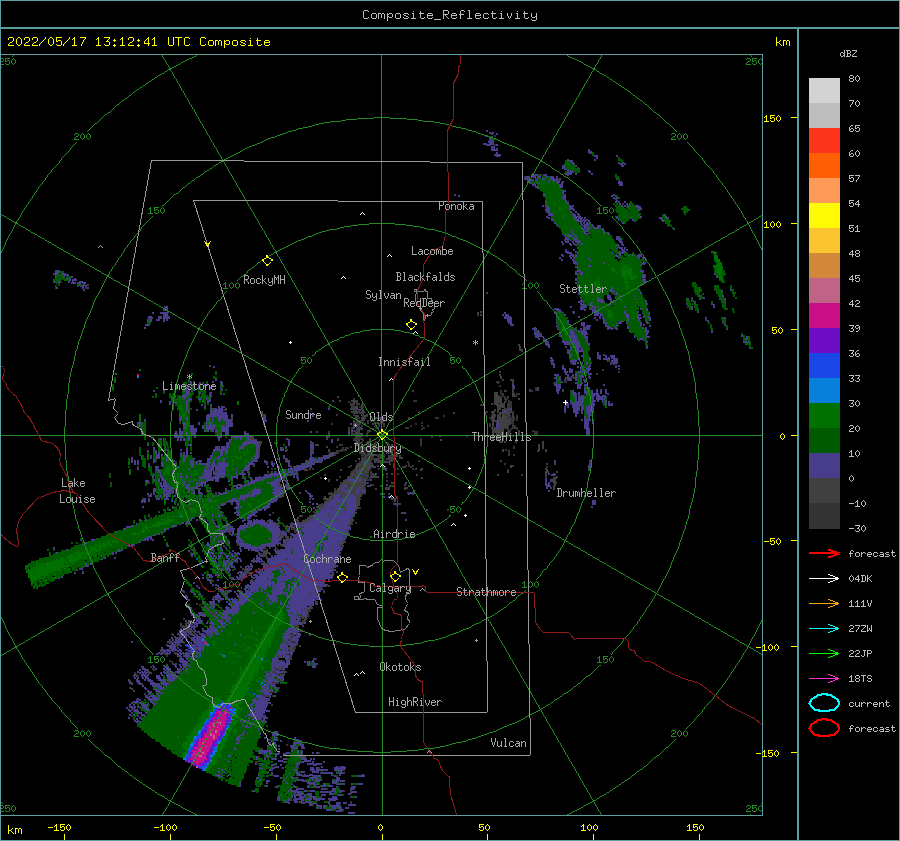Click the red forecast arrow in legend
Image resolution: width=900 pixels, height=841 pixels.
pos(824,553)
